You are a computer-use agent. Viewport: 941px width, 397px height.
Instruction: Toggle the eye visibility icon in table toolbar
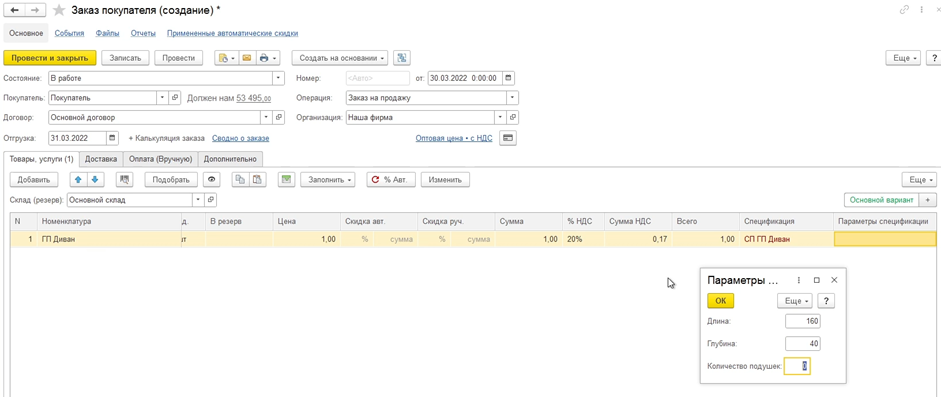coord(211,180)
